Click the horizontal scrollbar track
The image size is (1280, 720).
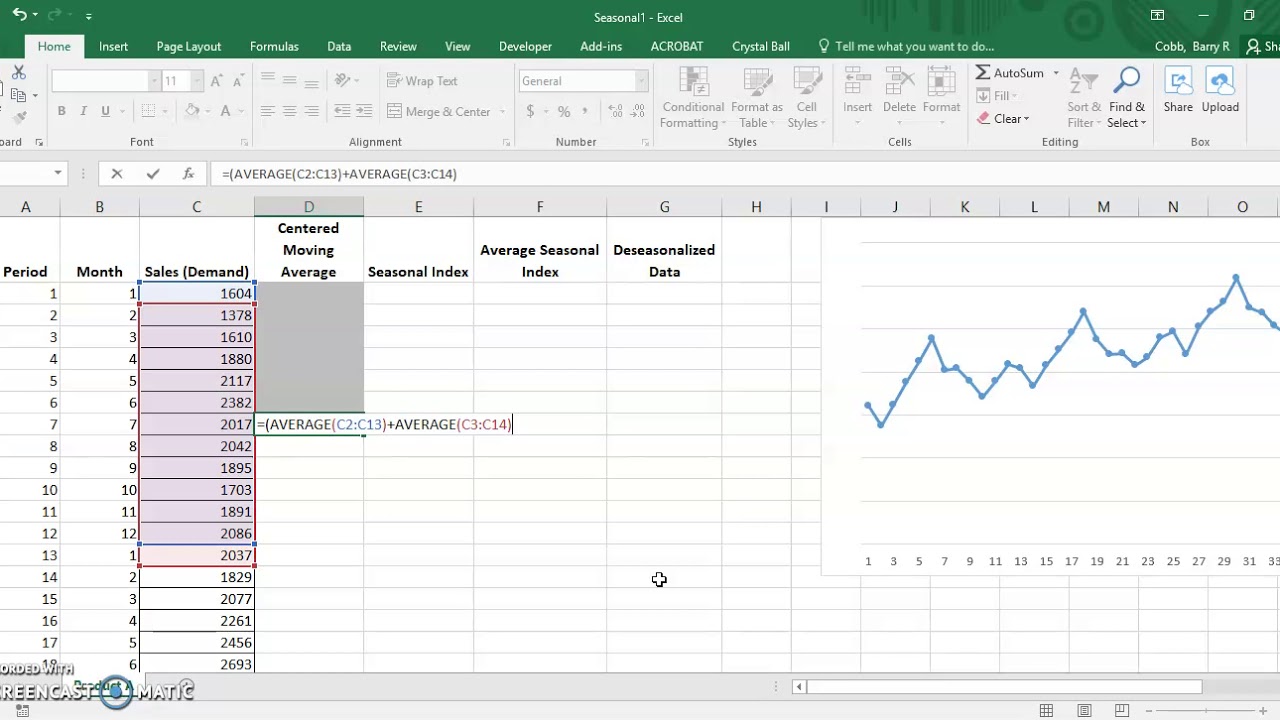[1005, 687]
